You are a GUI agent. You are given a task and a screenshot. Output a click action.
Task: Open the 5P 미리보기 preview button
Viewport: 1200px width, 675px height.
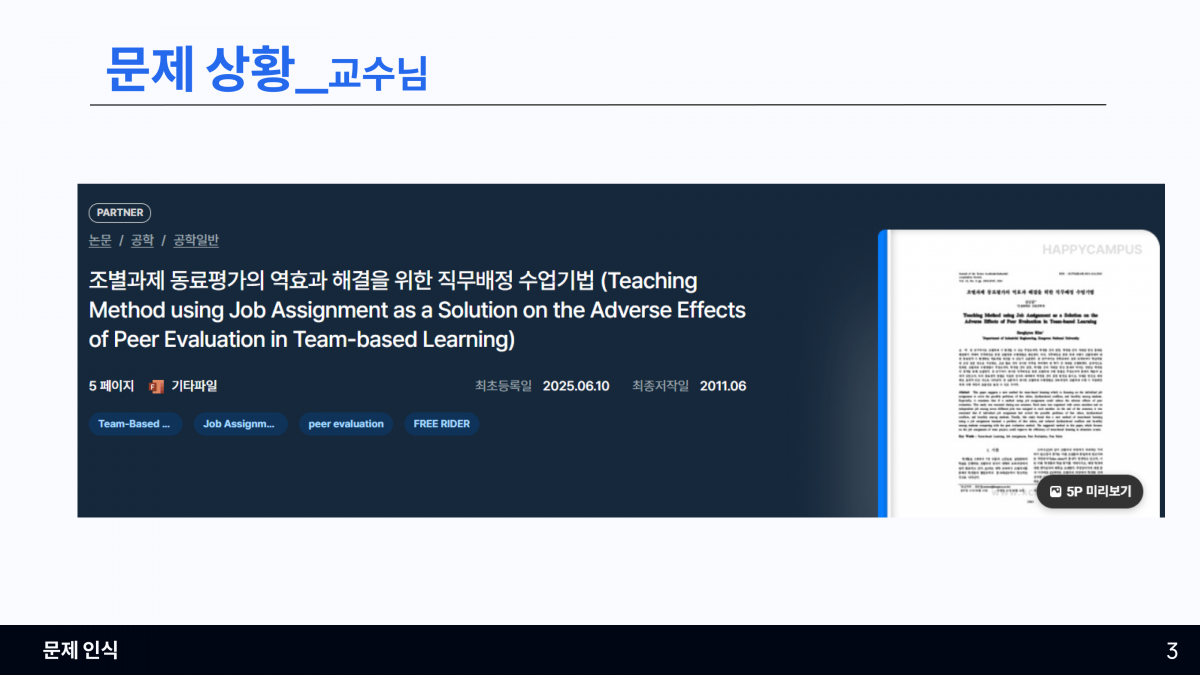1089,492
